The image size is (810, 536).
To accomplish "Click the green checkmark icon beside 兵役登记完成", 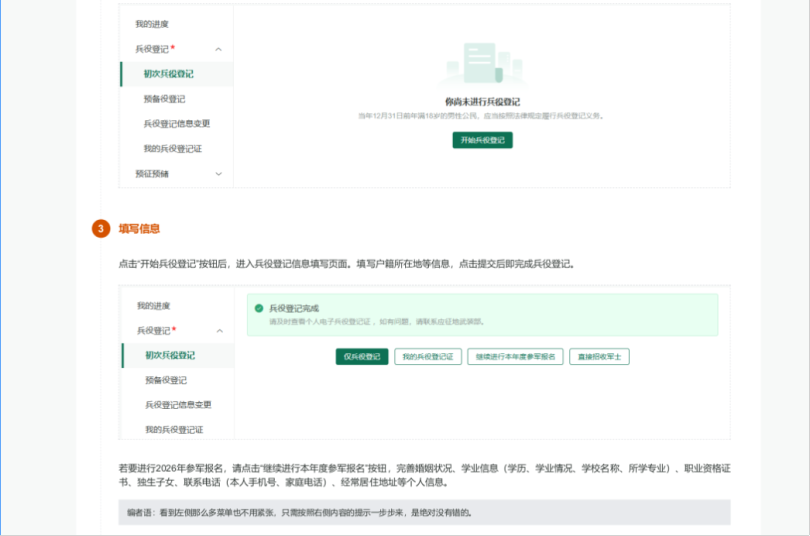I will point(259,308).
